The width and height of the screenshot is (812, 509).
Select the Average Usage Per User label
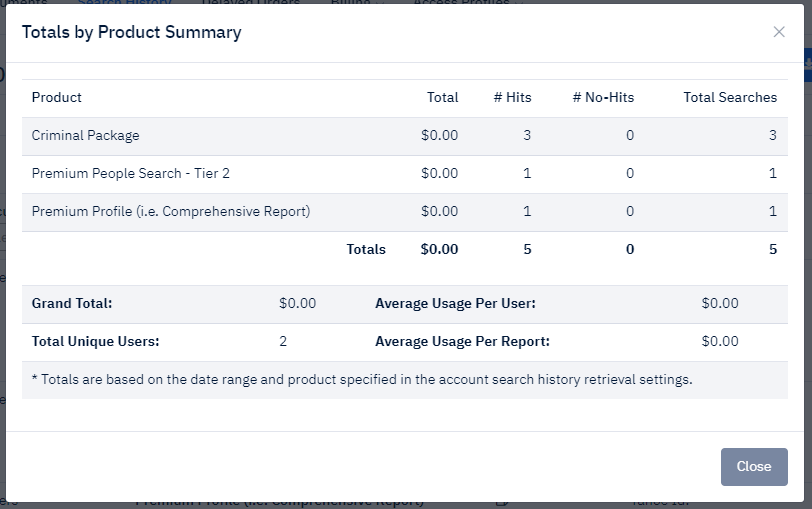coord(455,303)
